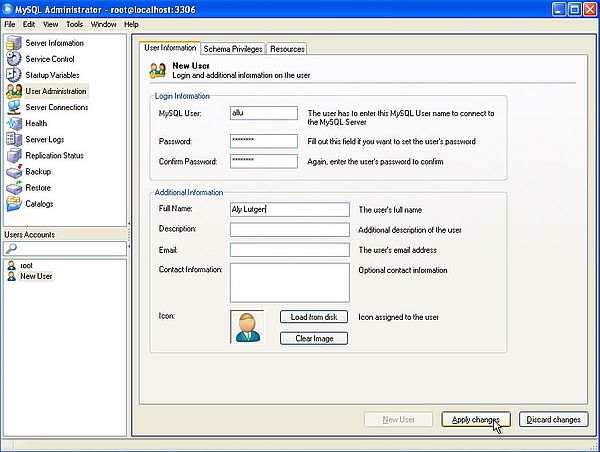Minimize the MySQL Administrator window
Screen dimensions: 600x452
point(559,9)
